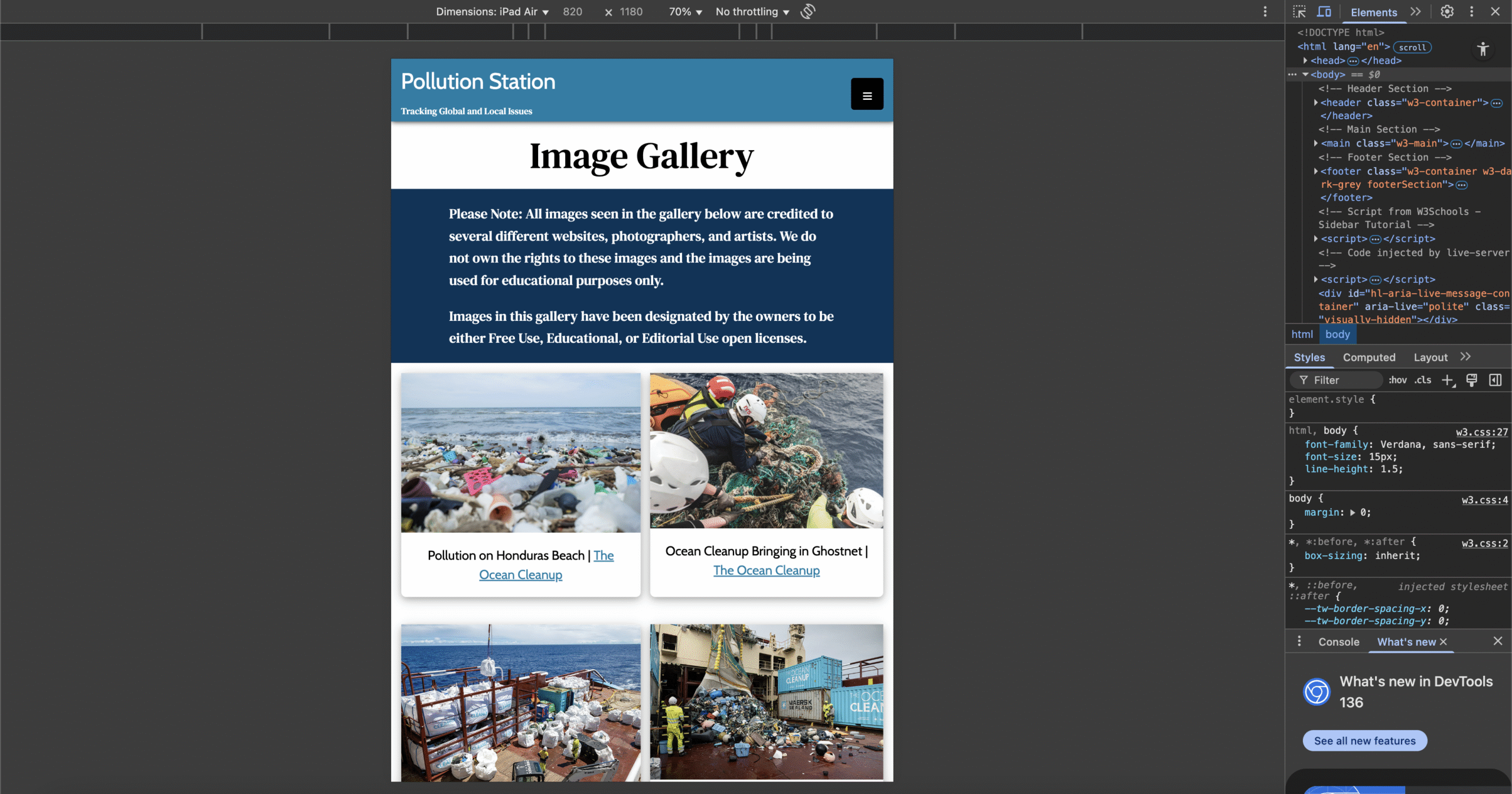
Task: Open the hamburger menu on Pollution Station
Action: coord(866,94)
